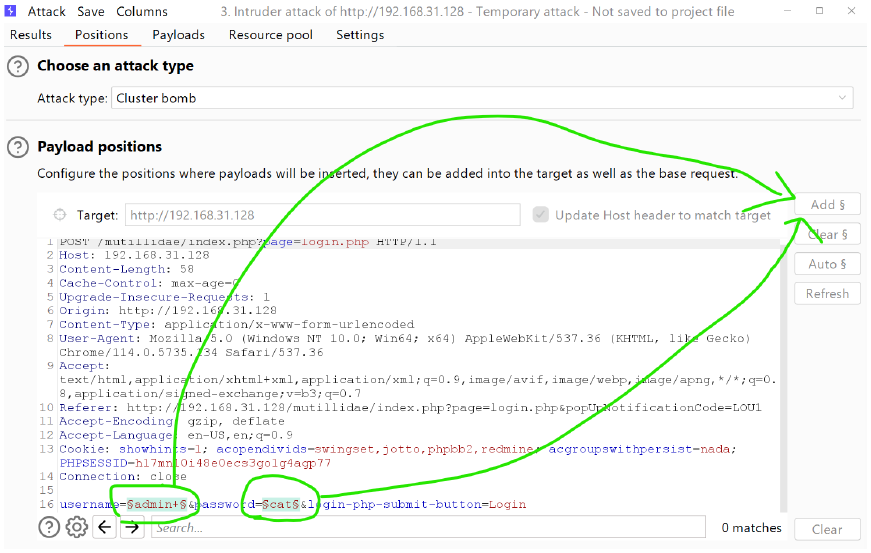Minimize the Intruder attack window
Image resolution: width=871 pixels, height=553 pixels.
(787, 11)
